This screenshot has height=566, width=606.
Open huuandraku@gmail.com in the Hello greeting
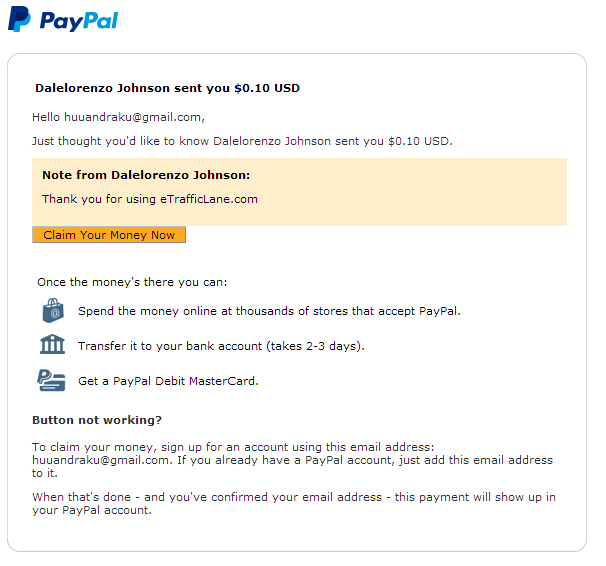coord(133,117)
